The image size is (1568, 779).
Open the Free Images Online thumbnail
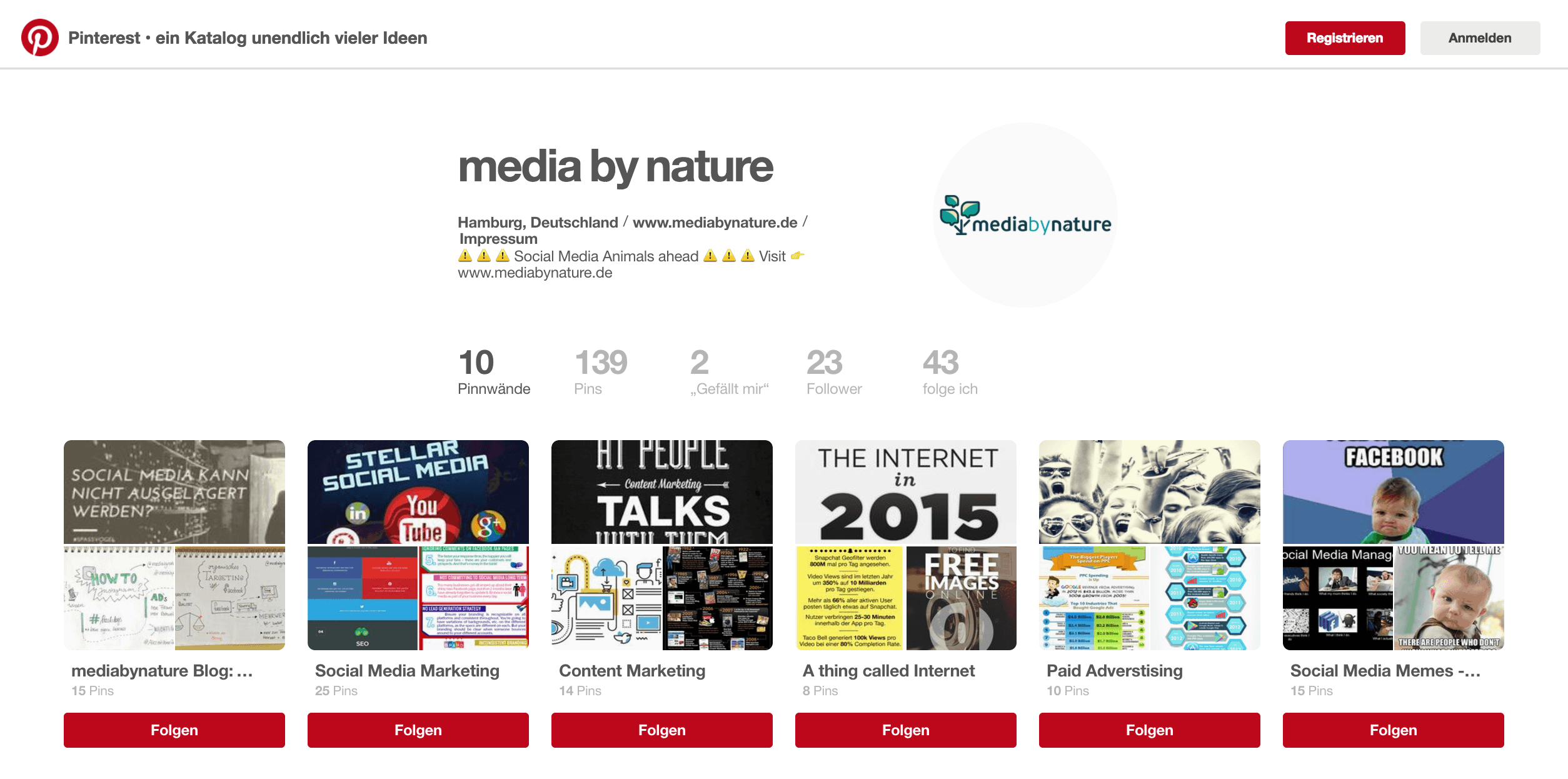click(962, 598)
